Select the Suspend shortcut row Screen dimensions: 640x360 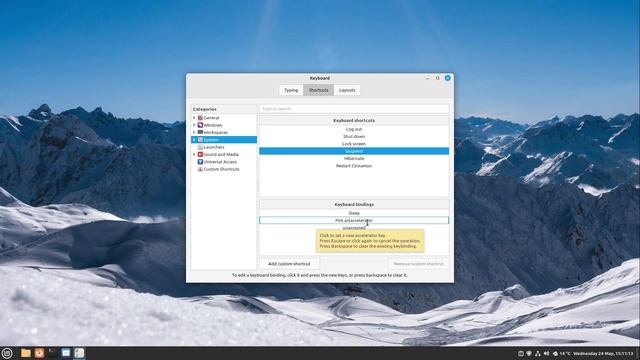click(x=354, y=151)
